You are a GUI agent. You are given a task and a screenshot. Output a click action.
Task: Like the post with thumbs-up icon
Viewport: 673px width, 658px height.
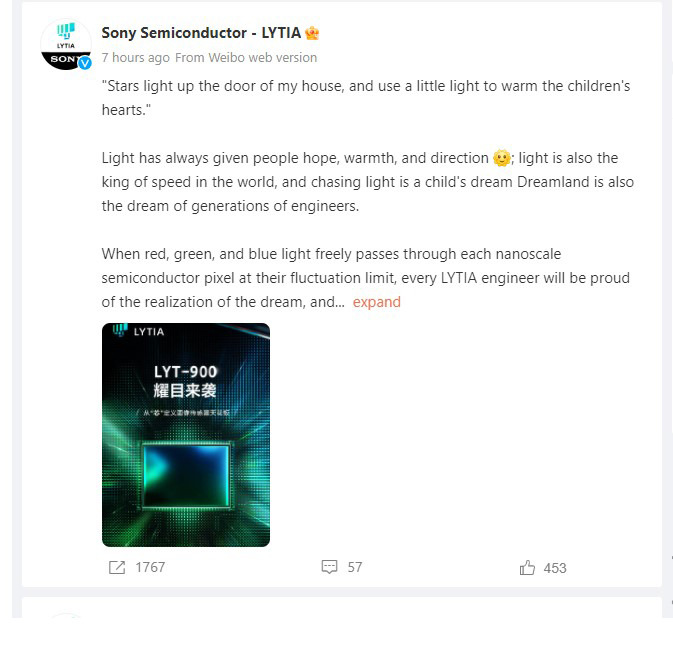(x=527, y=567)
